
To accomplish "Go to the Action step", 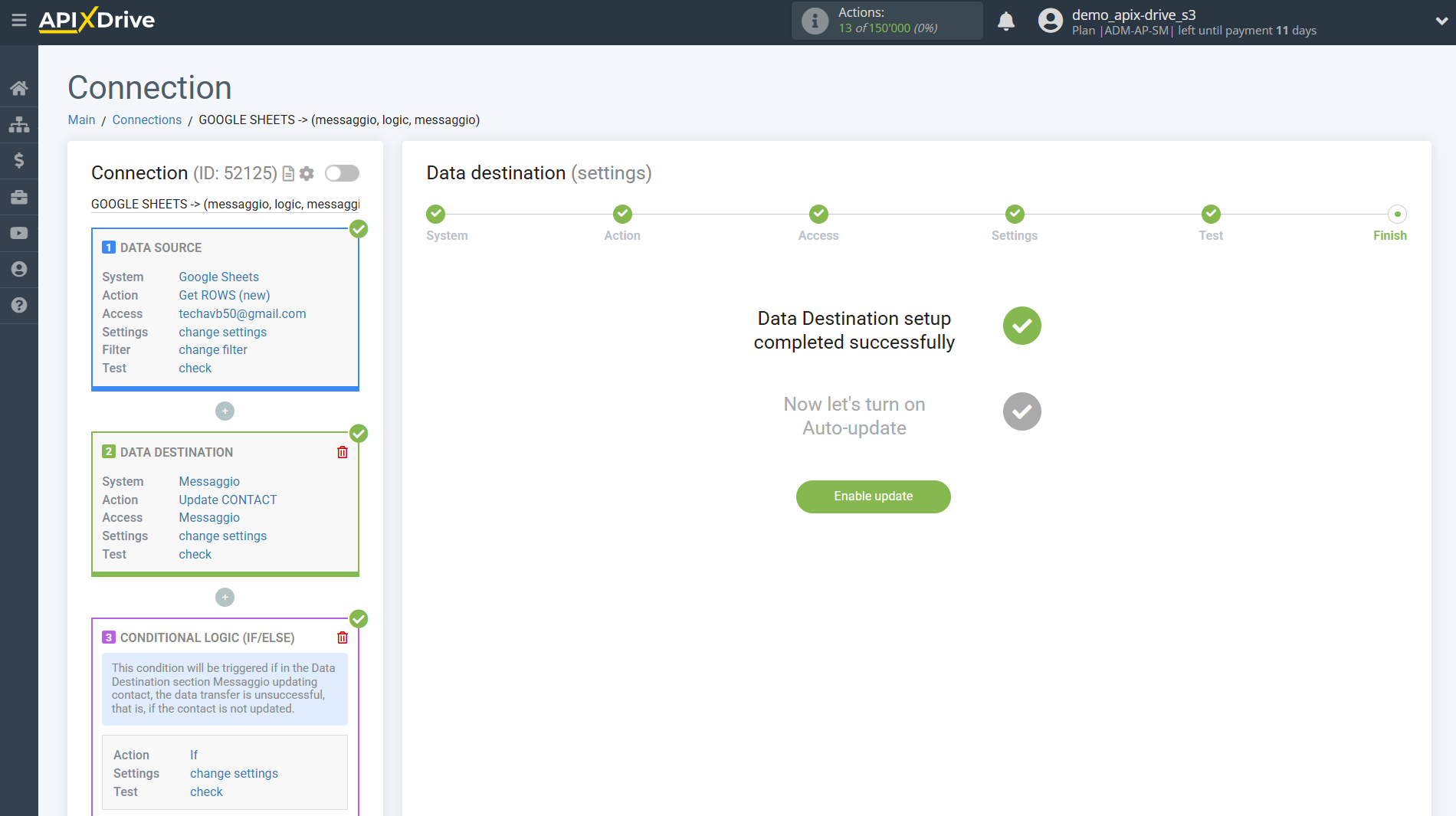I will pyautogui.click(x=622, y=214).
